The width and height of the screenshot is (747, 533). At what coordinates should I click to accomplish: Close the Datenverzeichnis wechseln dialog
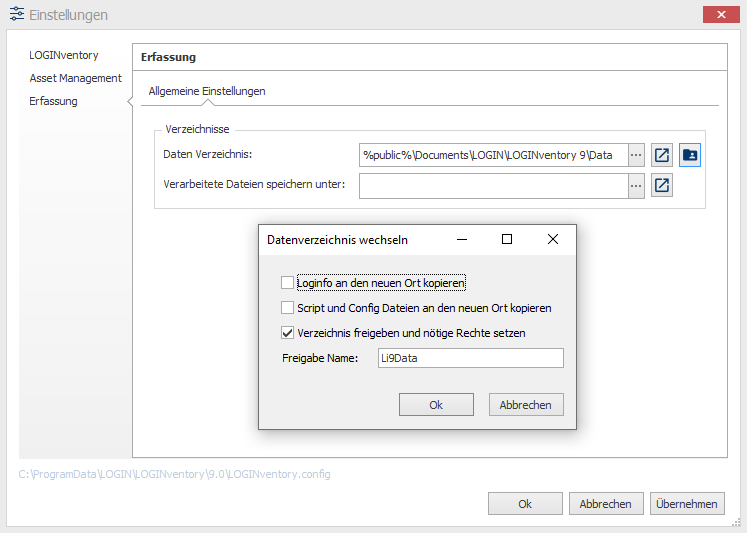tap(553, 239)
